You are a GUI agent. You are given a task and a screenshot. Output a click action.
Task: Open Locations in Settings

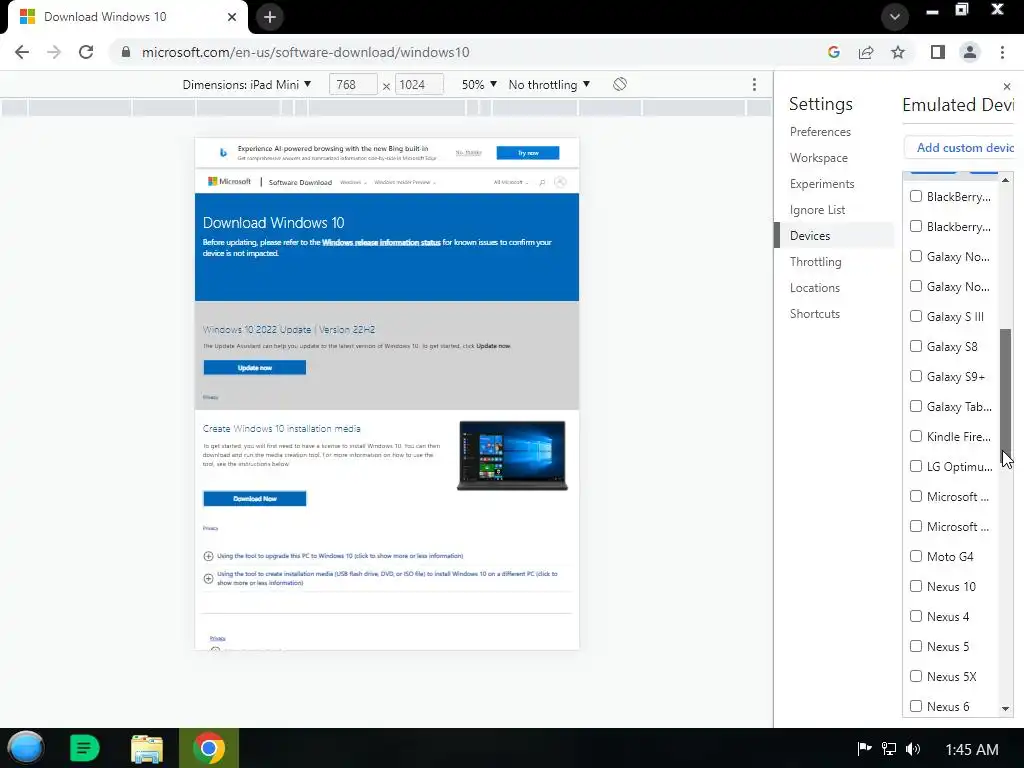[814, 288]
